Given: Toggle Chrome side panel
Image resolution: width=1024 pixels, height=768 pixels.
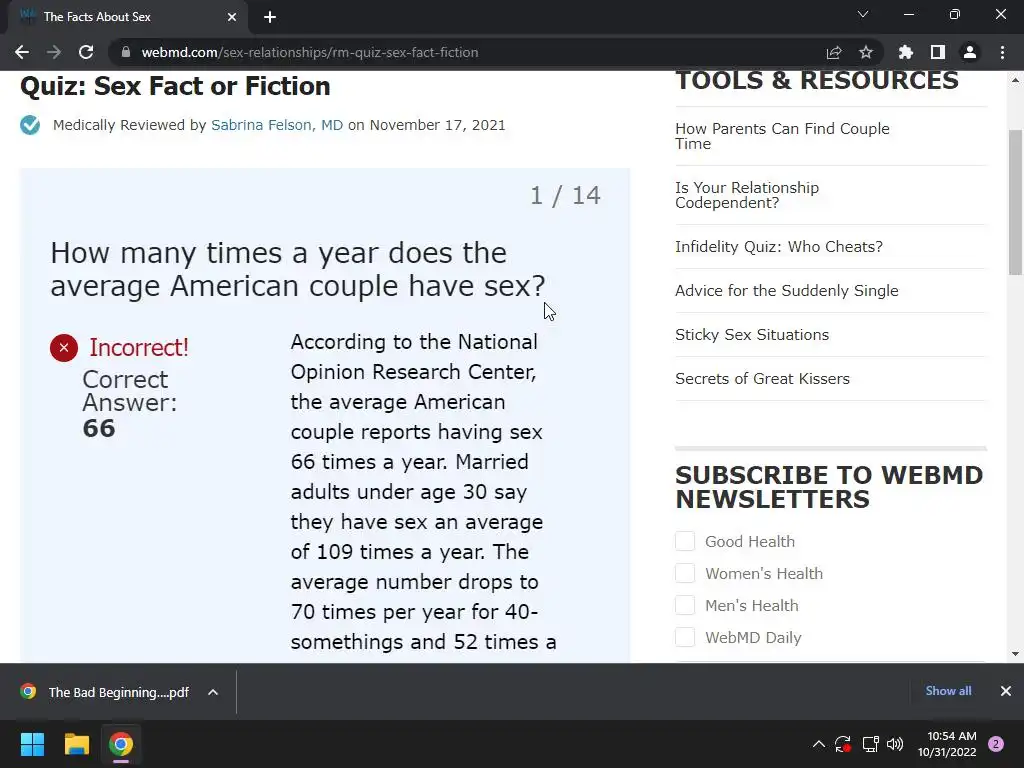Looking at the screenshot, I should tap(938, 52).
